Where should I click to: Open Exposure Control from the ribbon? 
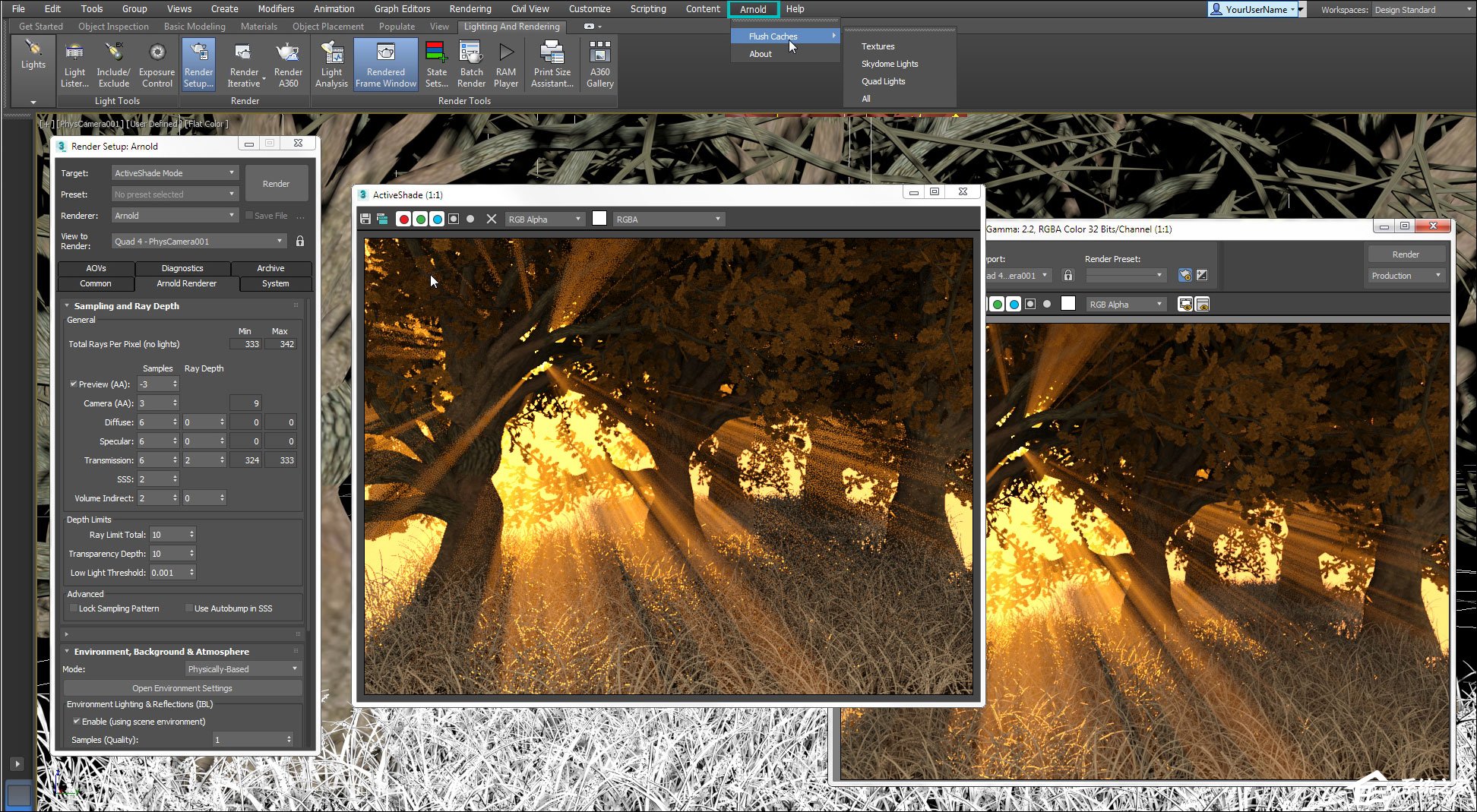157,65
